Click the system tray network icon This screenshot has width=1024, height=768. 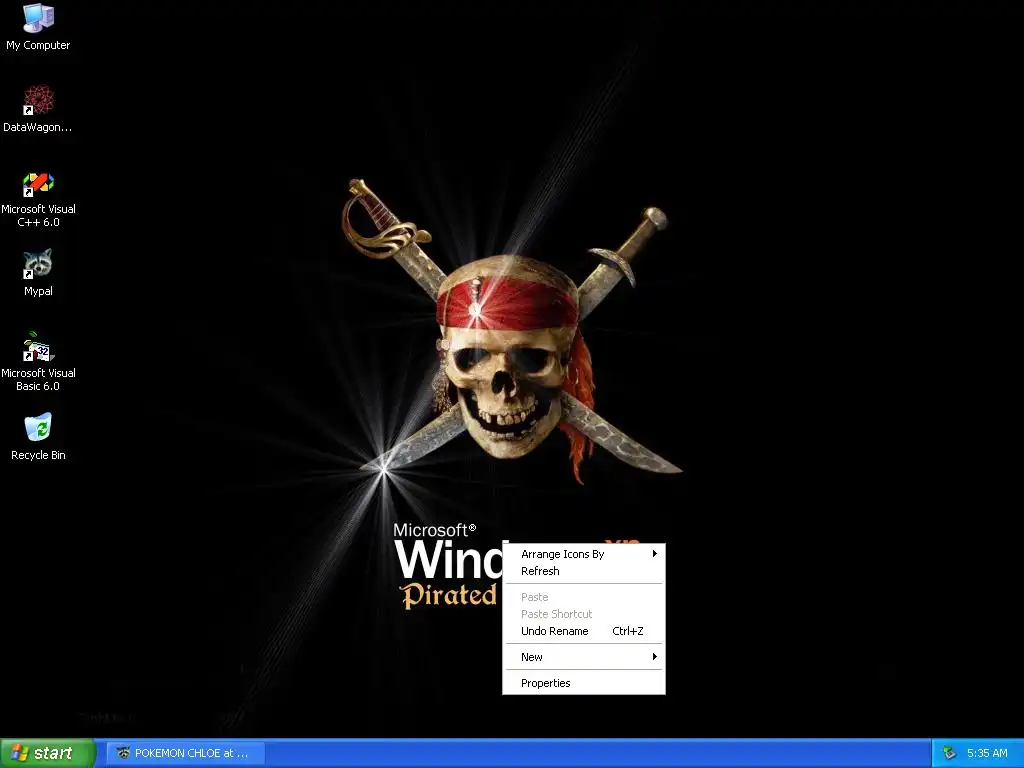tap(949, 753)
